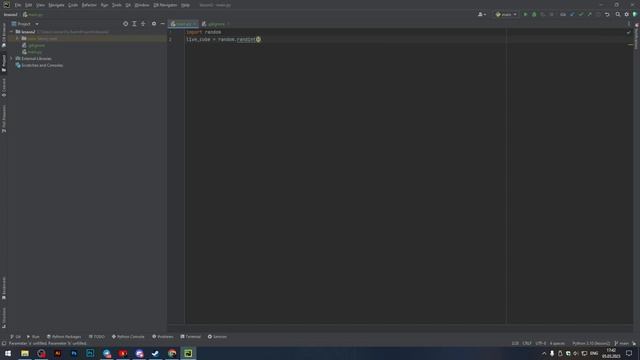Open the Refactor menu
The image size is (640, 360).
pyautogui.click(x=89, y=5)
